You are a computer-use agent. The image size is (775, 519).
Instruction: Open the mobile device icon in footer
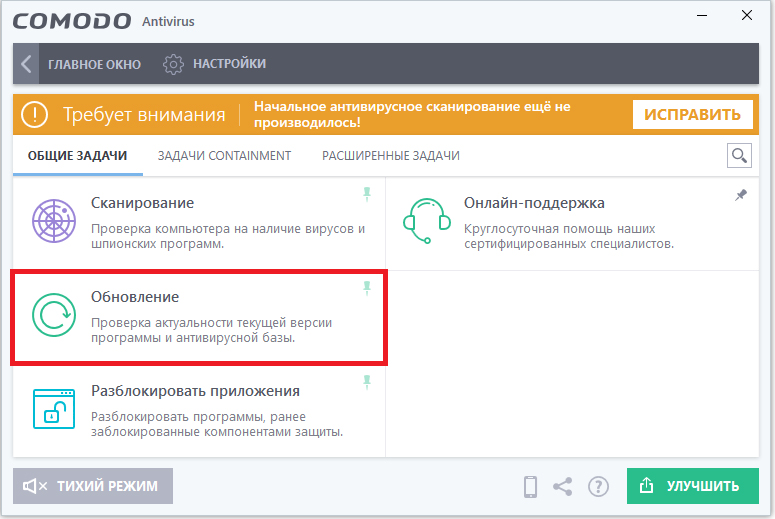(x=530, y=486)
